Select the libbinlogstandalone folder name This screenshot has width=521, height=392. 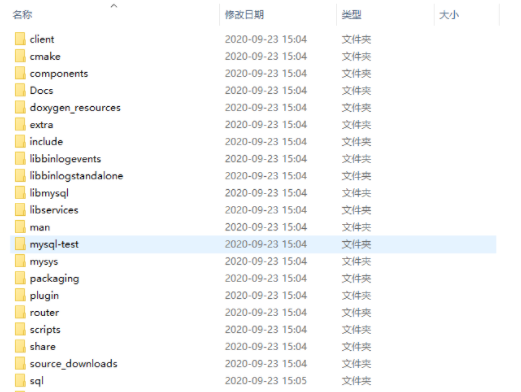[76, 176]
